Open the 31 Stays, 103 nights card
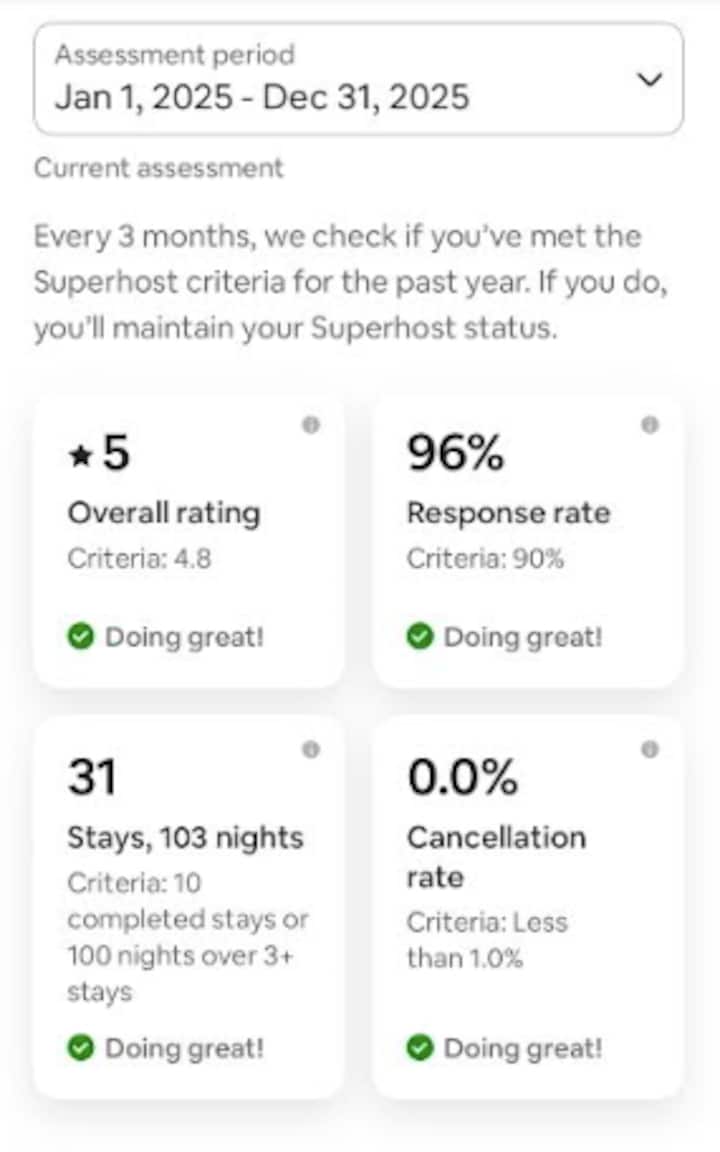 pos(189,906)
